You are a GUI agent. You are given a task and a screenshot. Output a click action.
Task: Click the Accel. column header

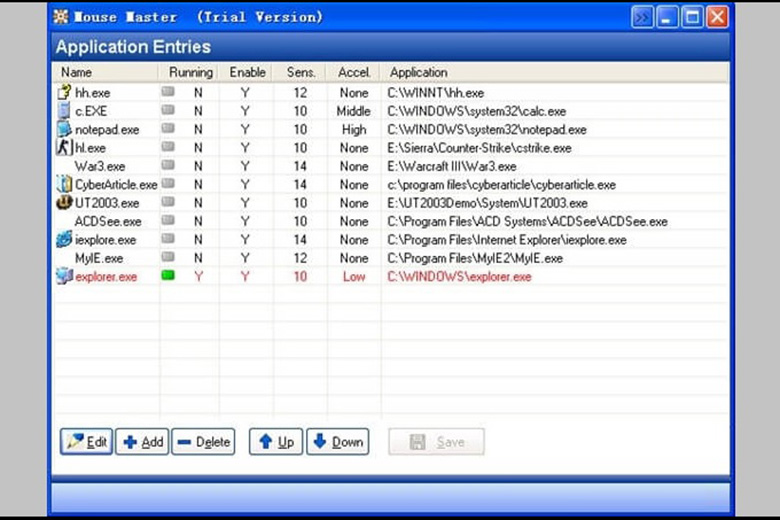(x=353, y=73)
